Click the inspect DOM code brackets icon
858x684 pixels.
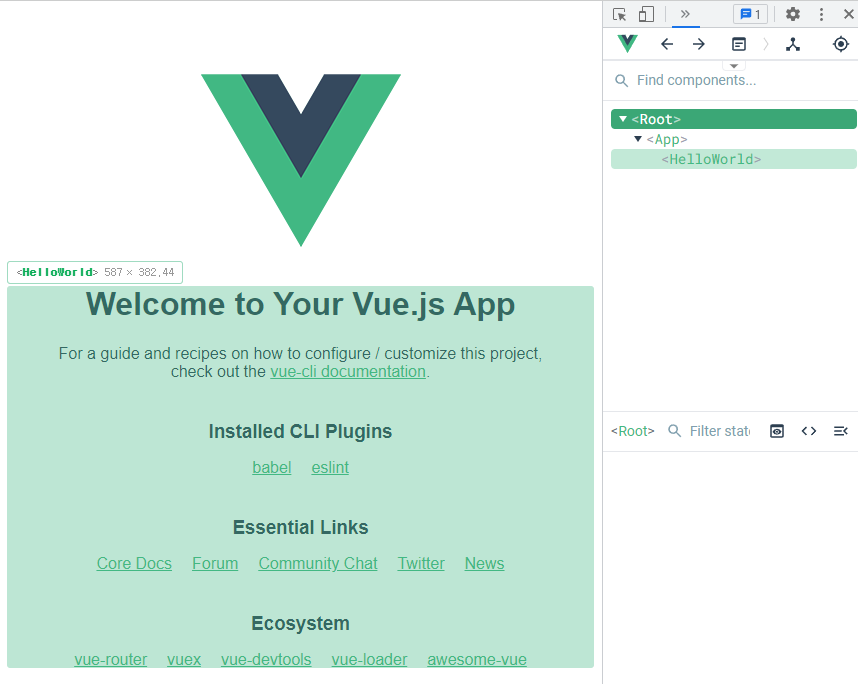pyautogui.click(x=809, y=431)
